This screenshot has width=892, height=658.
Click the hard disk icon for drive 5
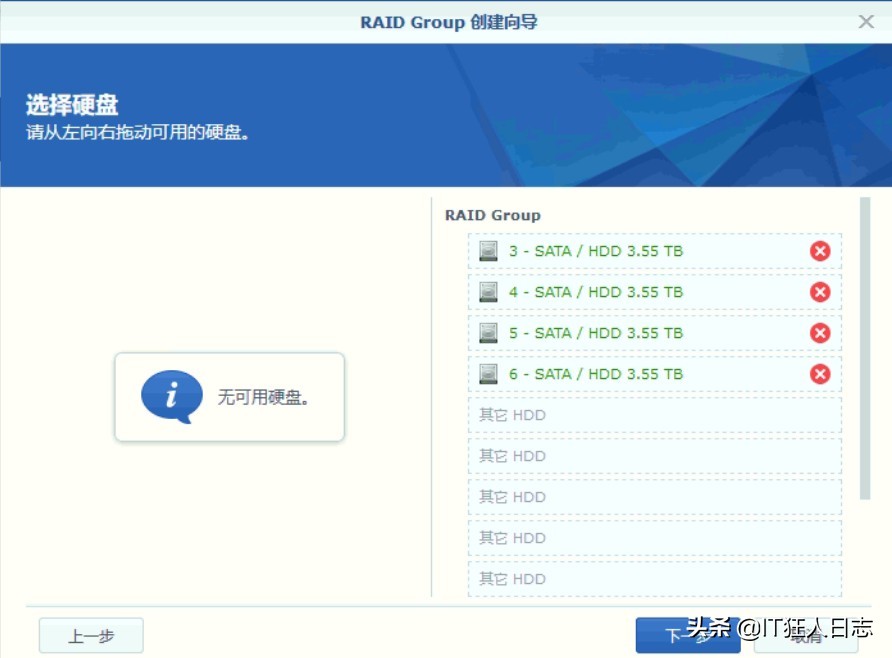coord(487,333)
